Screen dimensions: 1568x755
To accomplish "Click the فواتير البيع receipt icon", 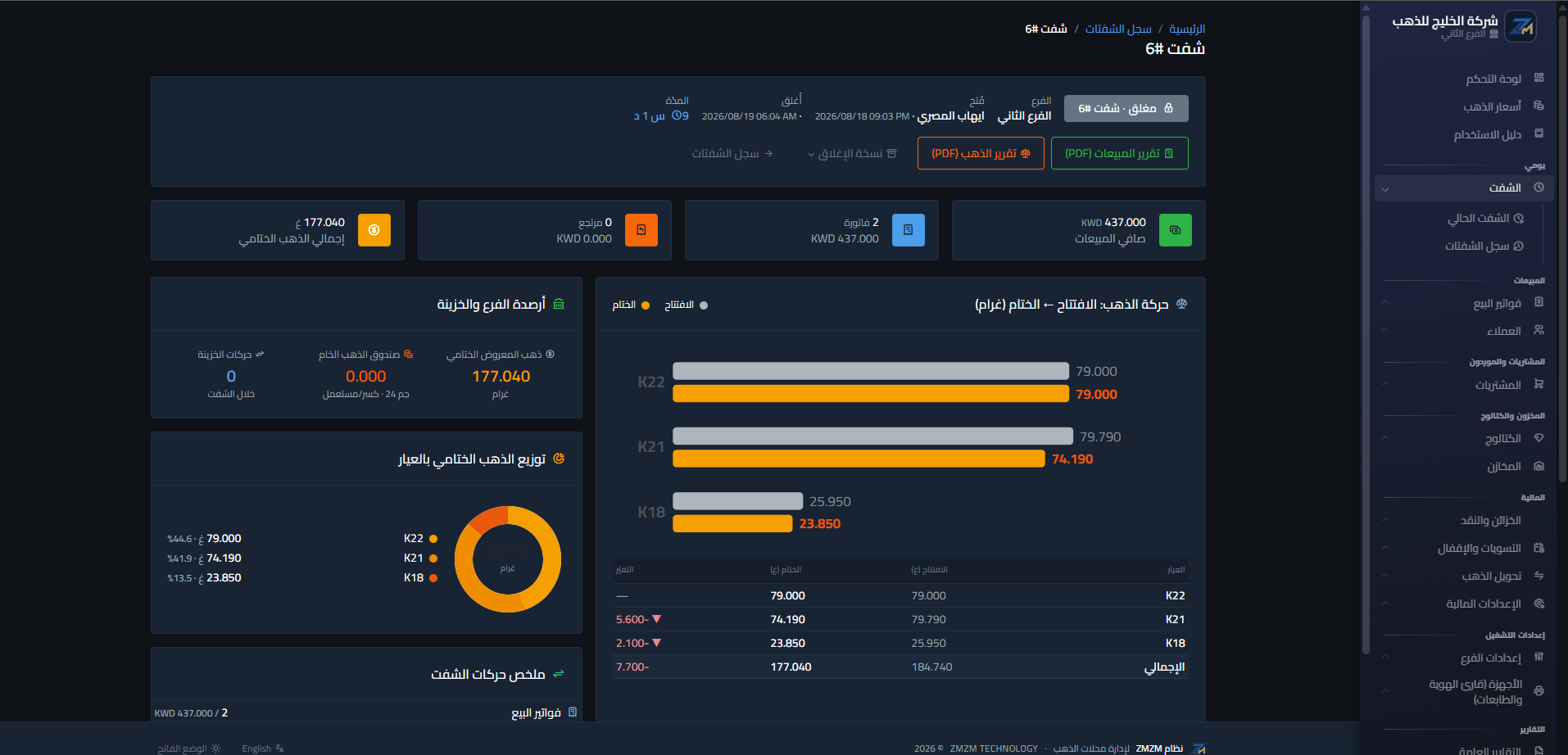I will pyautogui.click(x=1539, y=302).
